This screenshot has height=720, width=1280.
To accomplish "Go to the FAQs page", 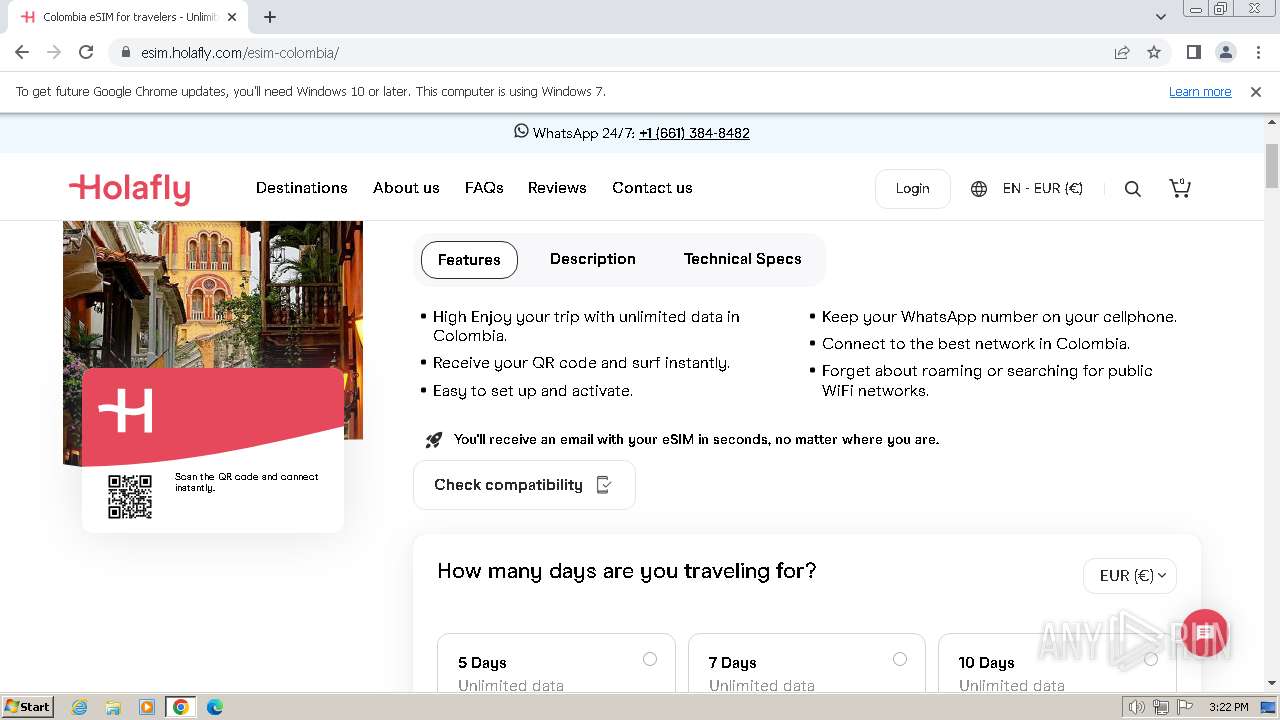I will click(484, 188).
